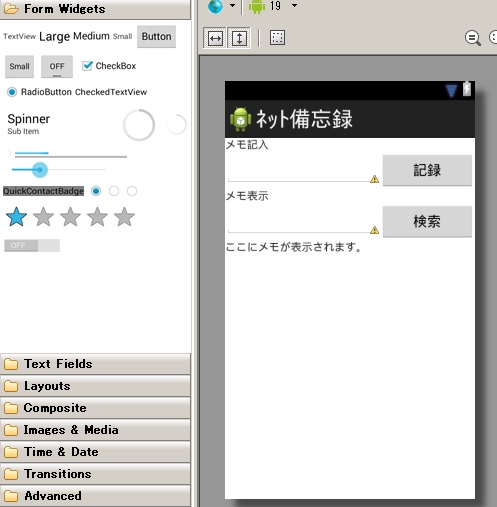
Task: Select the ネット備忘録 app title
Action: [304, 119]
